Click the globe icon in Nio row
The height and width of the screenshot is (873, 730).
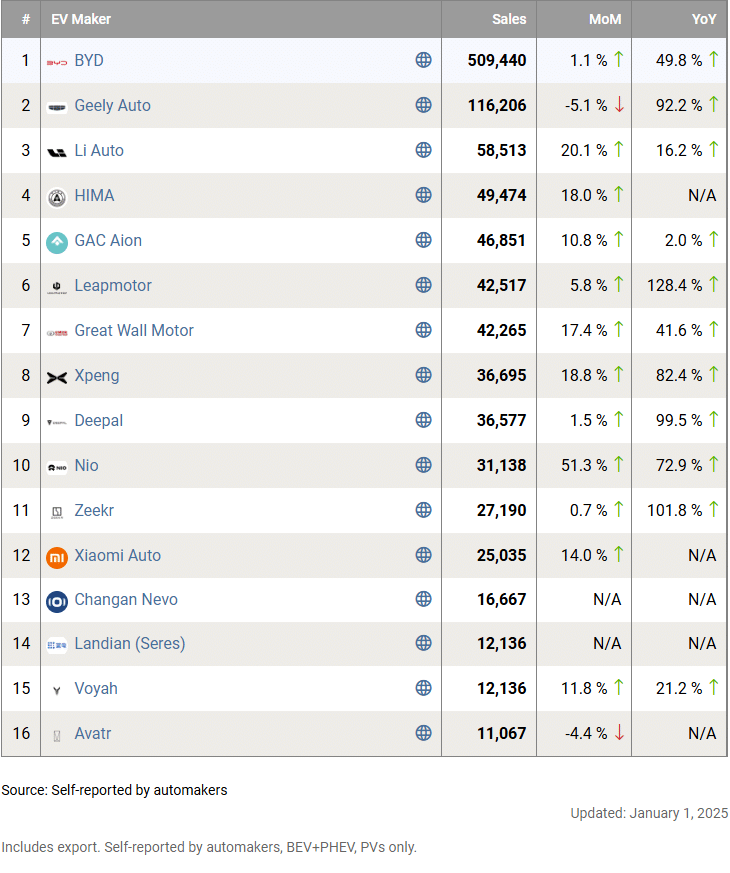pyautogui.click(x=424, y=465)
